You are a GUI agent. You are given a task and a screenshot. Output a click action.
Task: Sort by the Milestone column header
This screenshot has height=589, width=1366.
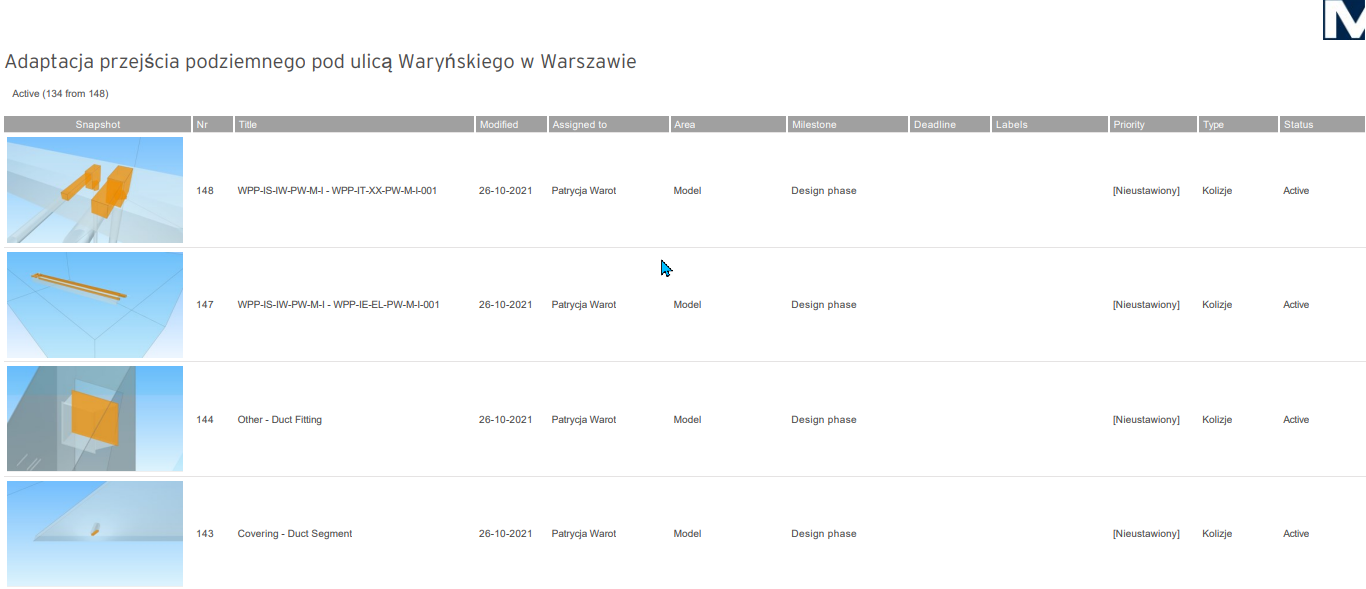(x=848, y=125)
